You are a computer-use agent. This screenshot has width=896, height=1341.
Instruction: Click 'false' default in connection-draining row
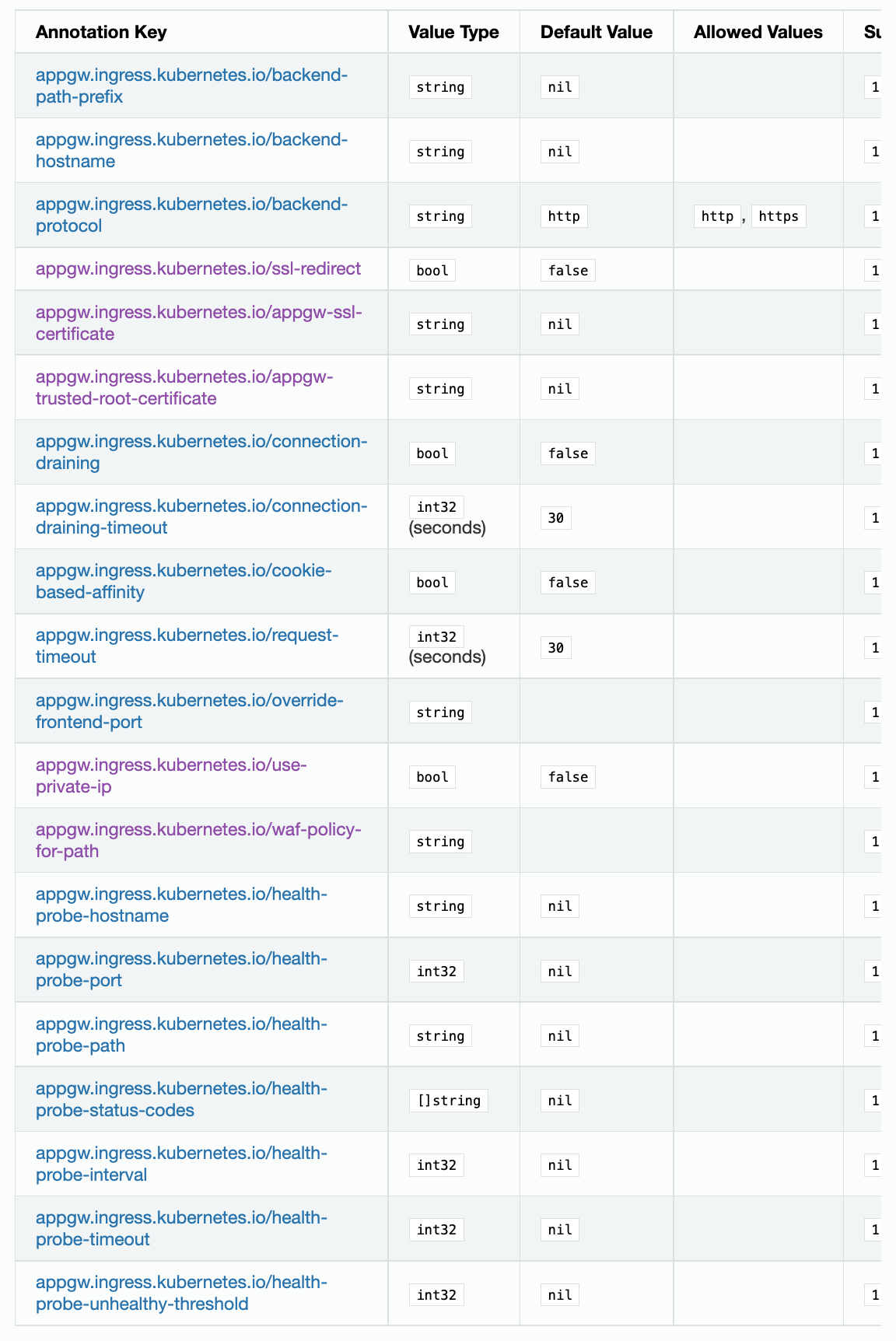click(568, 453)
